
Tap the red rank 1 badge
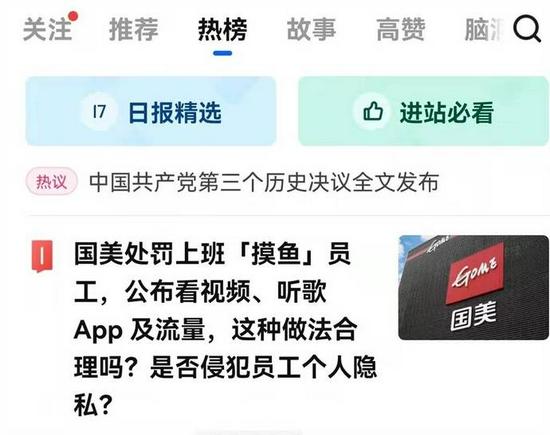coord(42,256)
